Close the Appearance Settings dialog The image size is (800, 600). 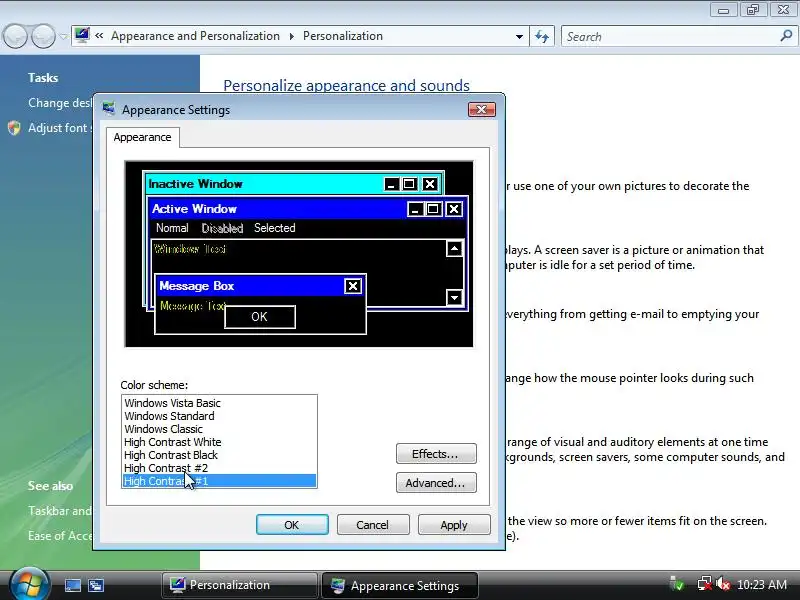[482, 110]
